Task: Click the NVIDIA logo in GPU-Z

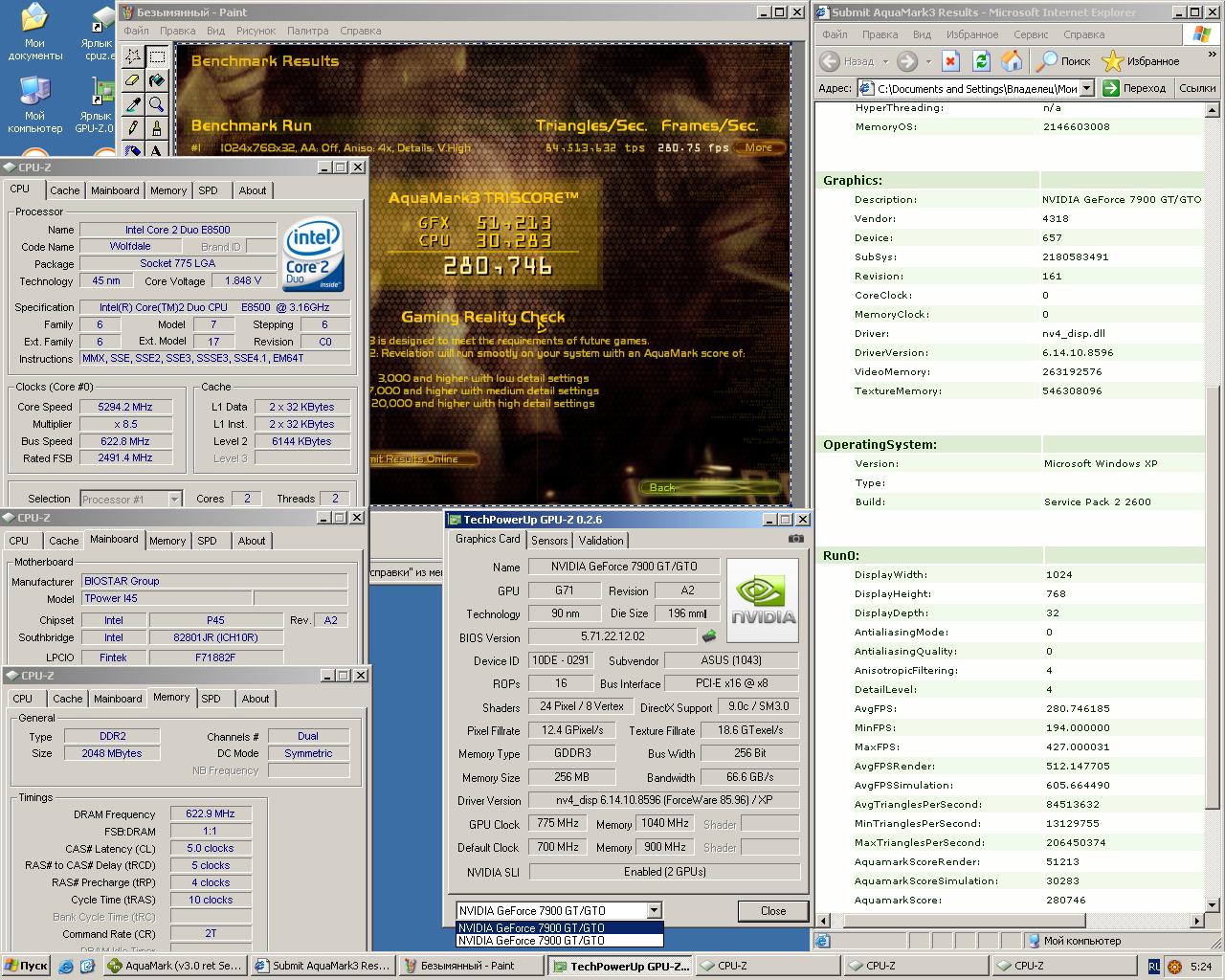Action: [763, 599]
